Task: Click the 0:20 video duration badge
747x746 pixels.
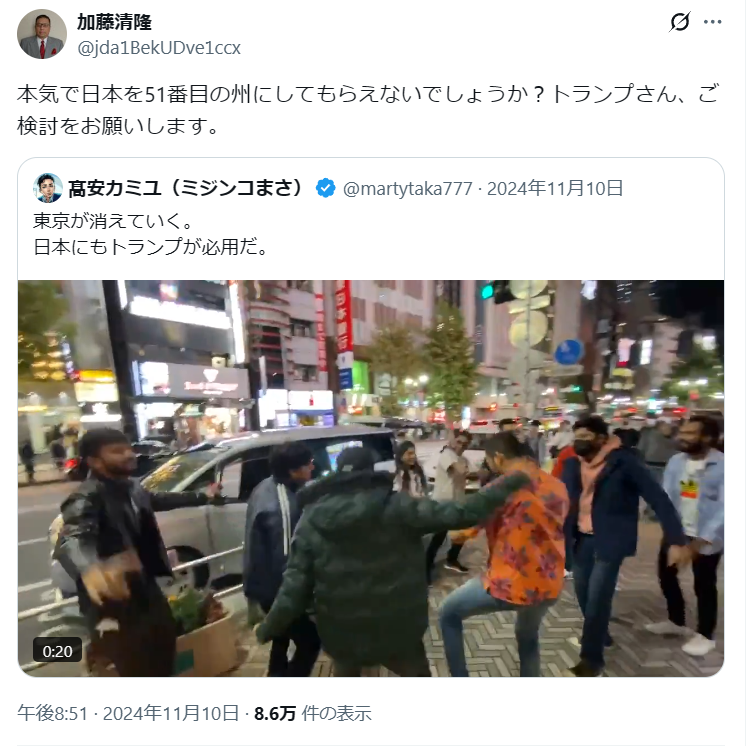Action: [57, 651]
